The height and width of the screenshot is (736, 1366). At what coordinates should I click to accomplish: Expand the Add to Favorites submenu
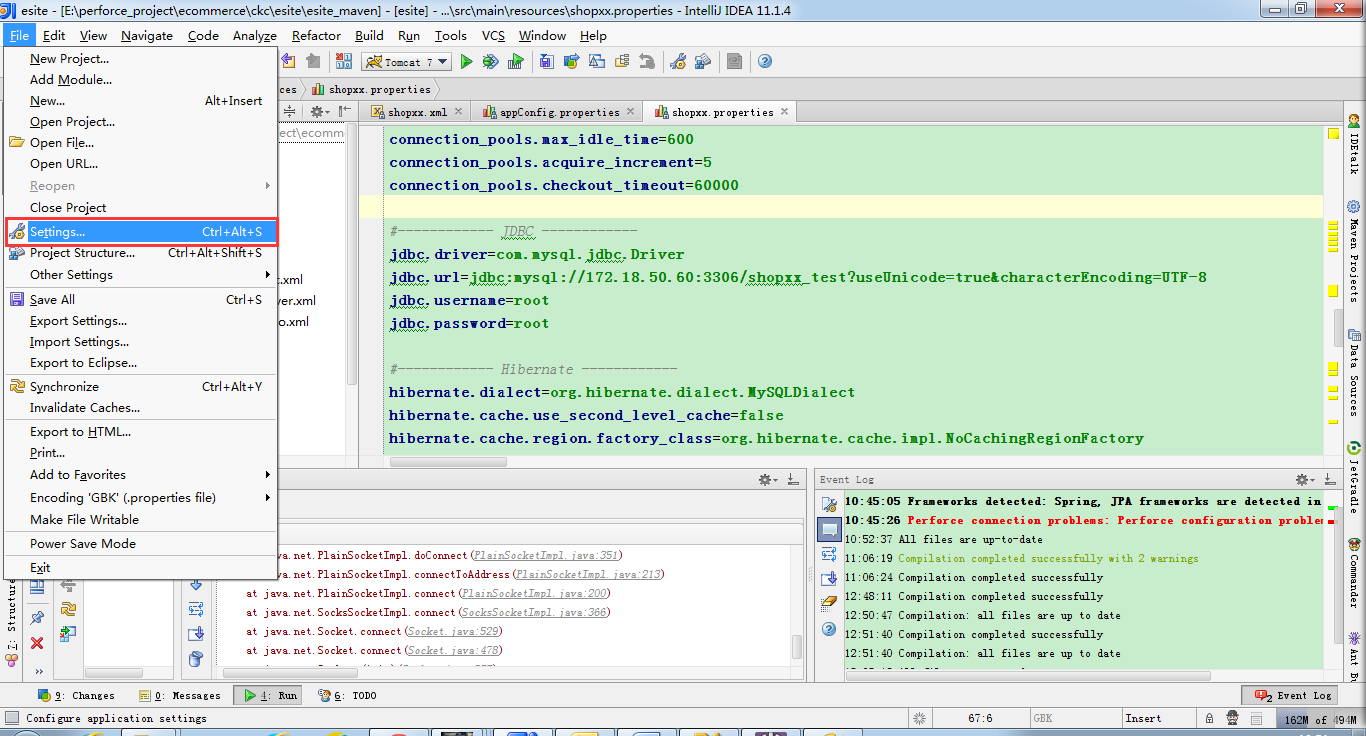[141, 474]
